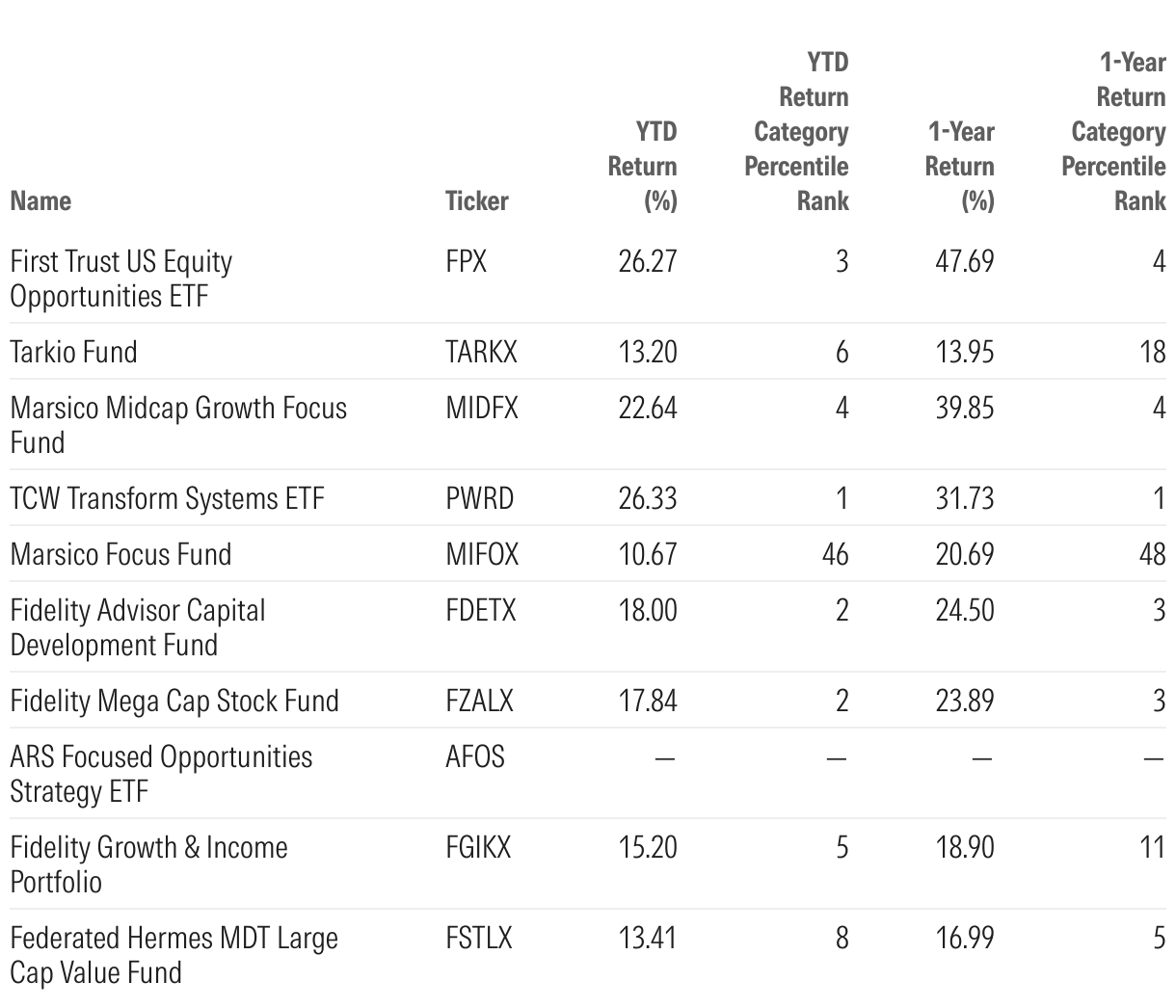Click the PWRD ticker symbol
This screenshot has height=1008, width=1176.
(479, 498)
